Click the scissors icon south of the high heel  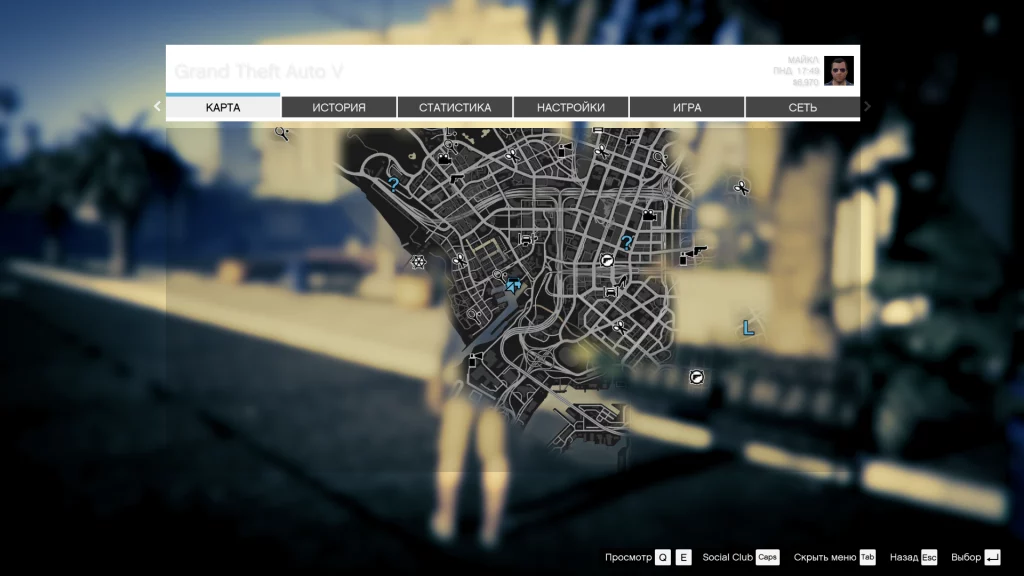pos(619,327)
